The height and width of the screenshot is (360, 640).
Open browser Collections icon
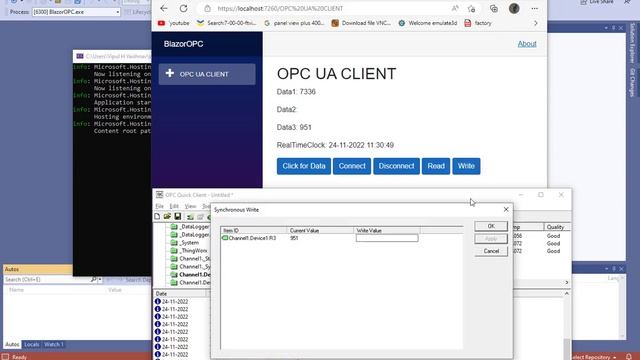(x=494, y=8)
